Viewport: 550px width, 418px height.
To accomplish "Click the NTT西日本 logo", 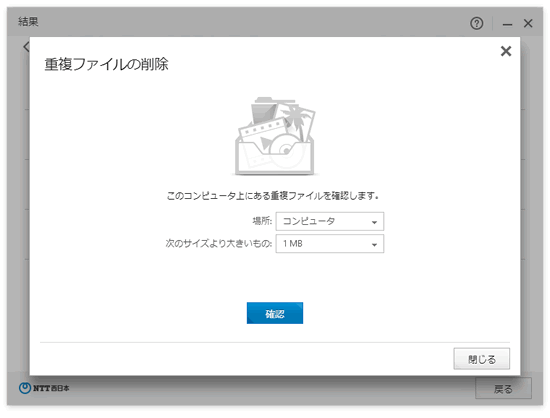I will [44, 388].
